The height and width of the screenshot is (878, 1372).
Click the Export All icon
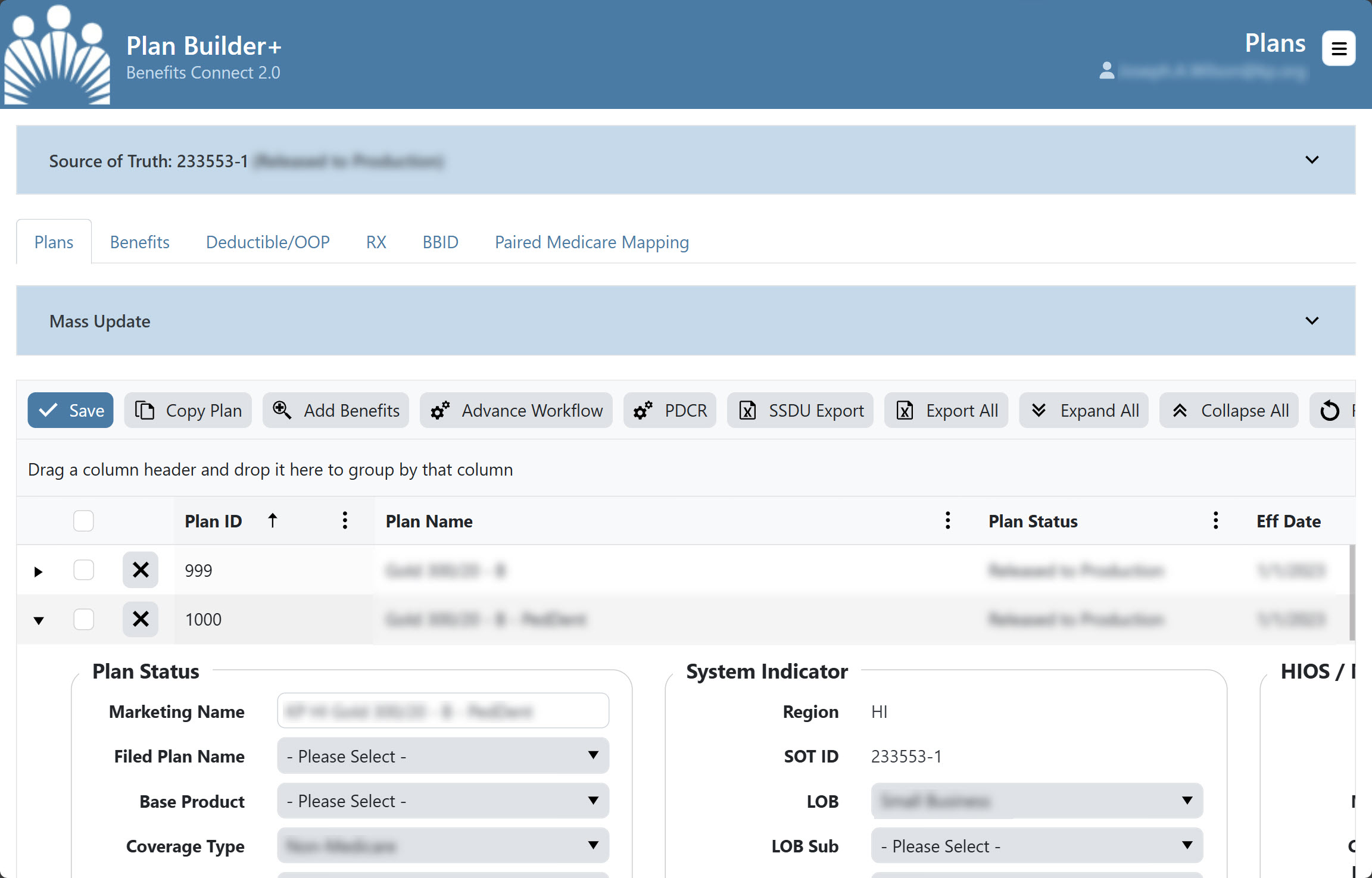click(903, 410)
